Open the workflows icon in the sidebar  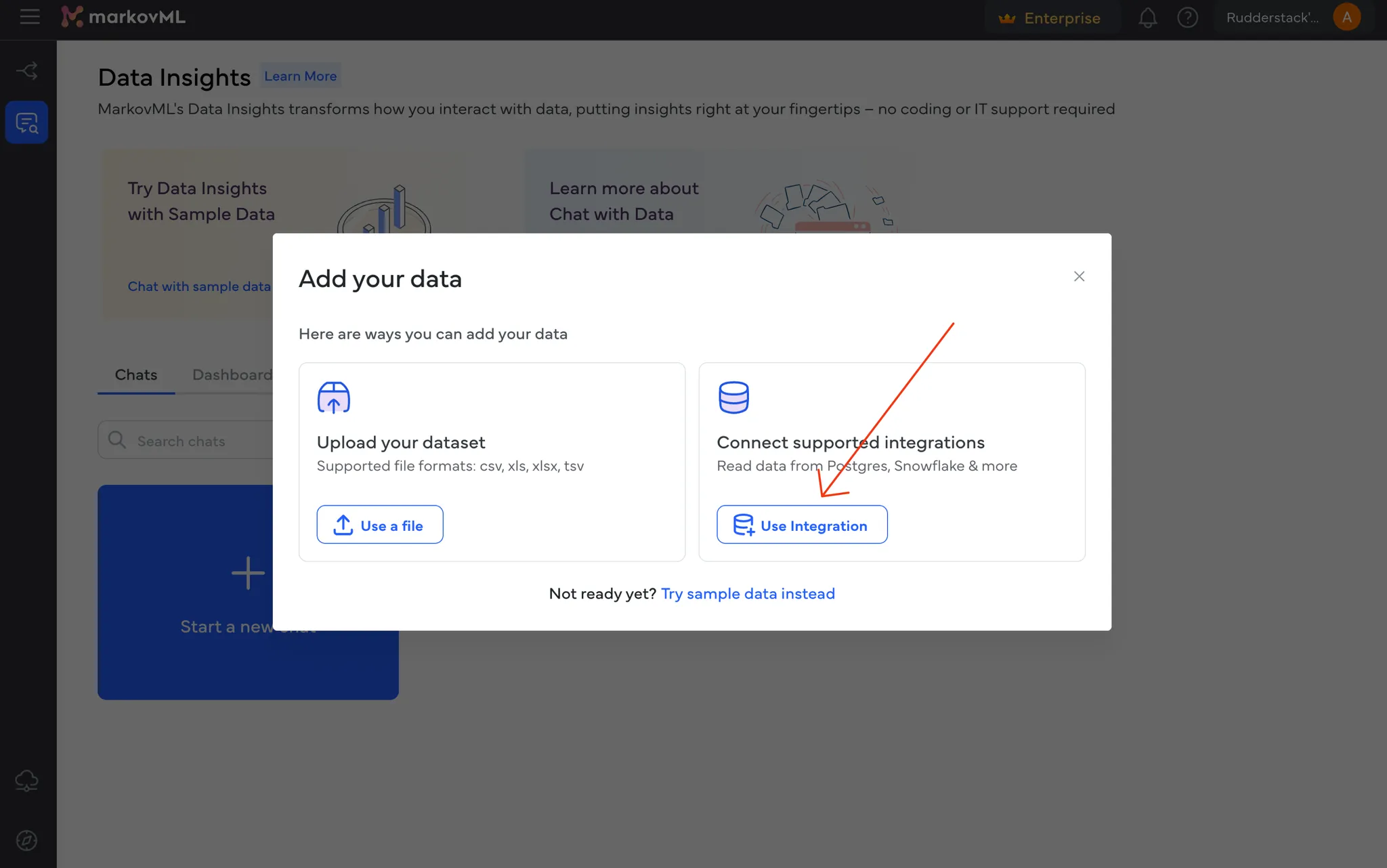click(x=27, y=70)
